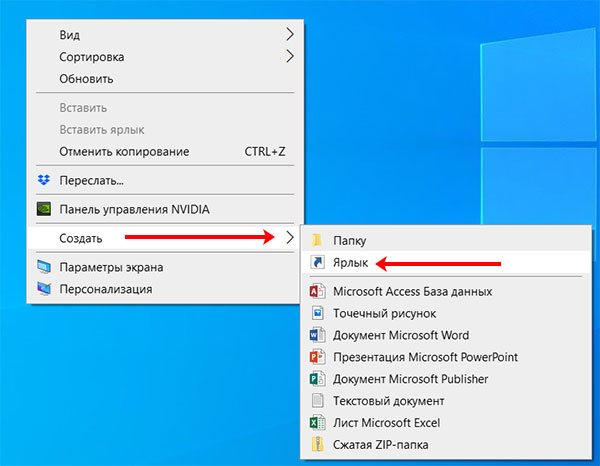Screen dimensions: 600x466
Task: Click the PowerPoint presentation icon
Action: pos(317,357)
